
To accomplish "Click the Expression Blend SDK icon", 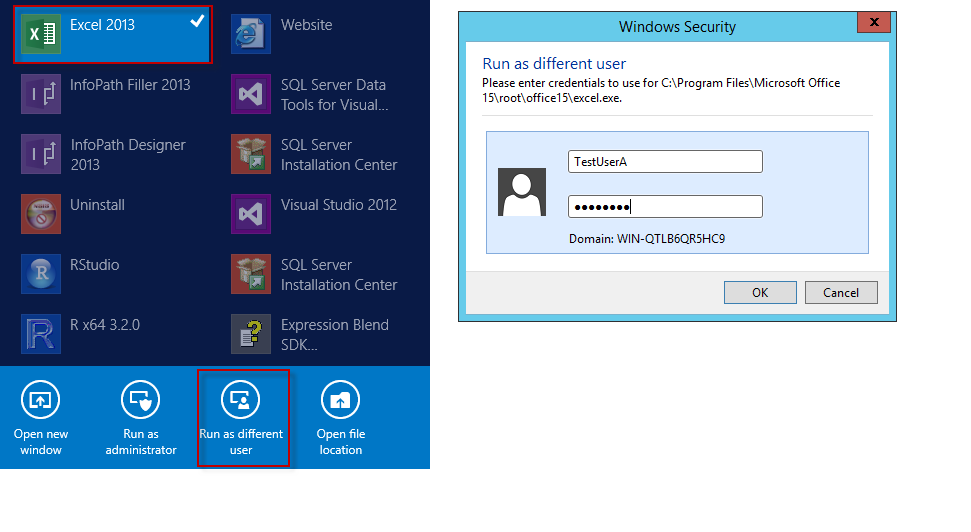I will coord(251,334).
